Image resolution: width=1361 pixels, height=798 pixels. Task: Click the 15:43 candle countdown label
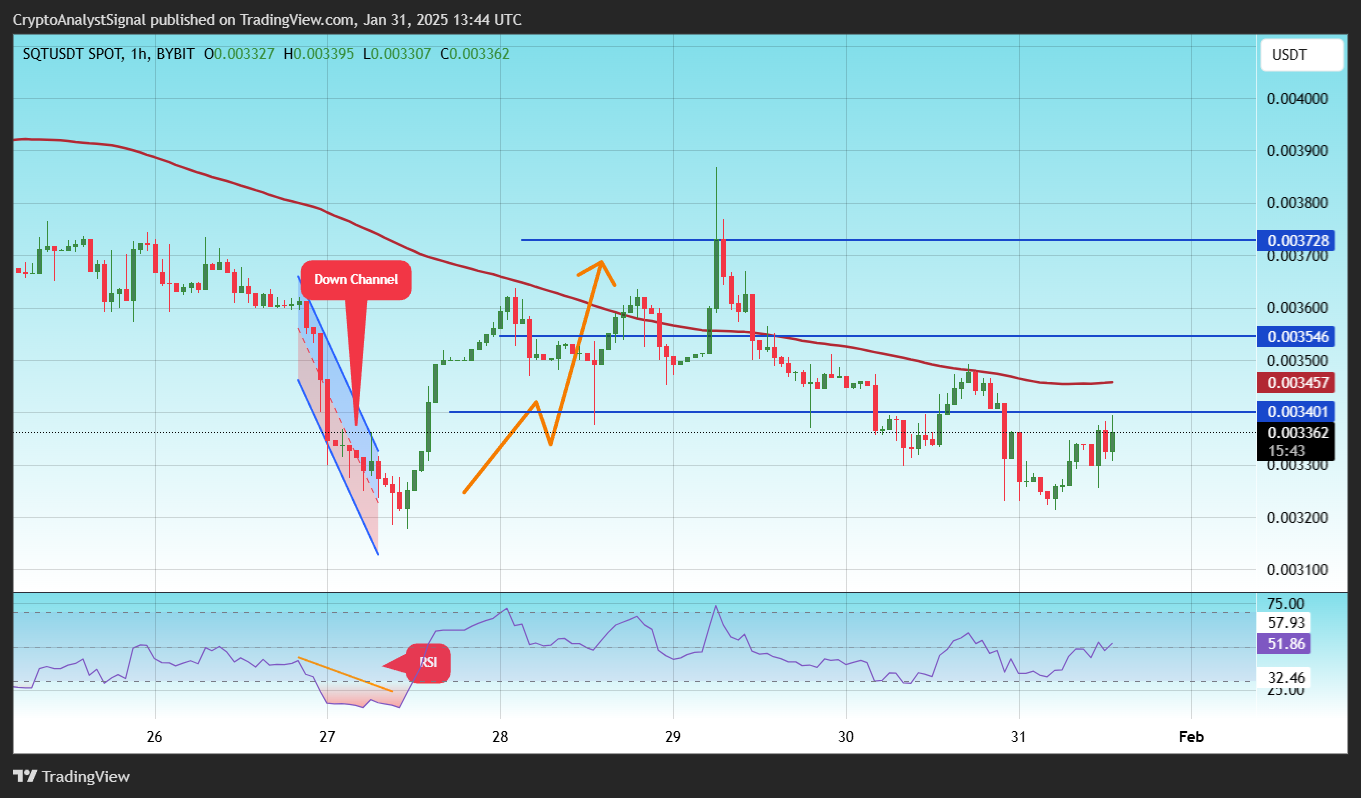(x=1285, y=451)
